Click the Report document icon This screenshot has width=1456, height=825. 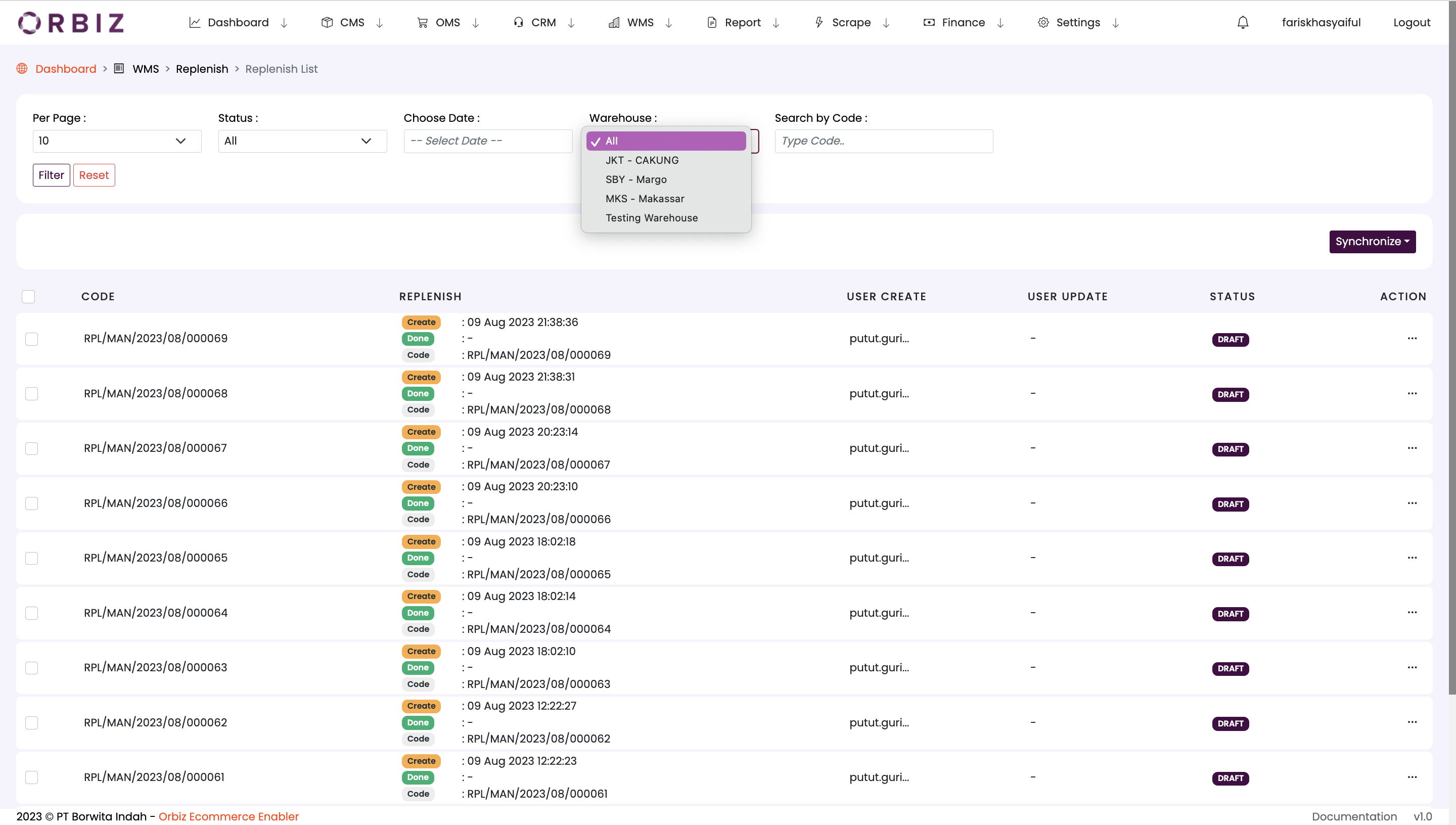coord(712,23)
